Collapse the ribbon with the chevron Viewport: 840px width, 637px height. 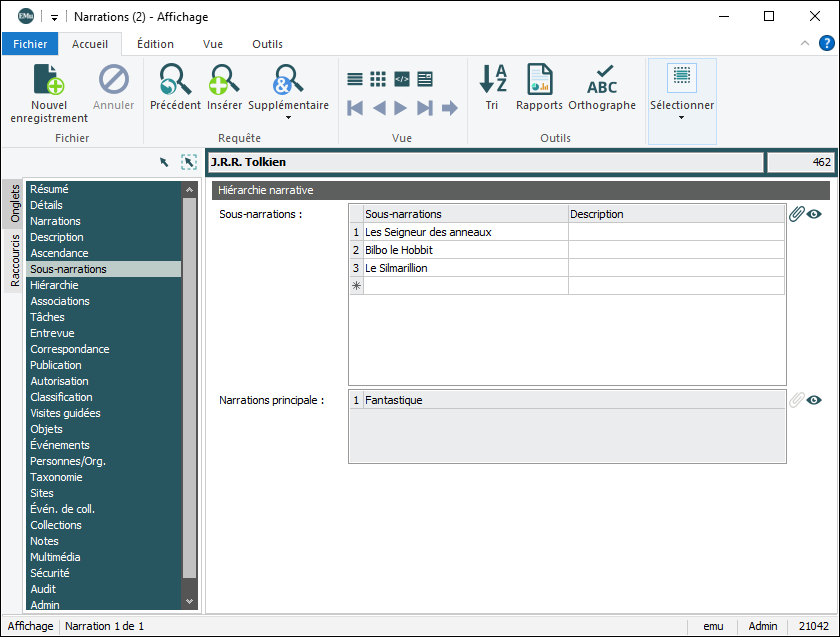click(805, 44)
